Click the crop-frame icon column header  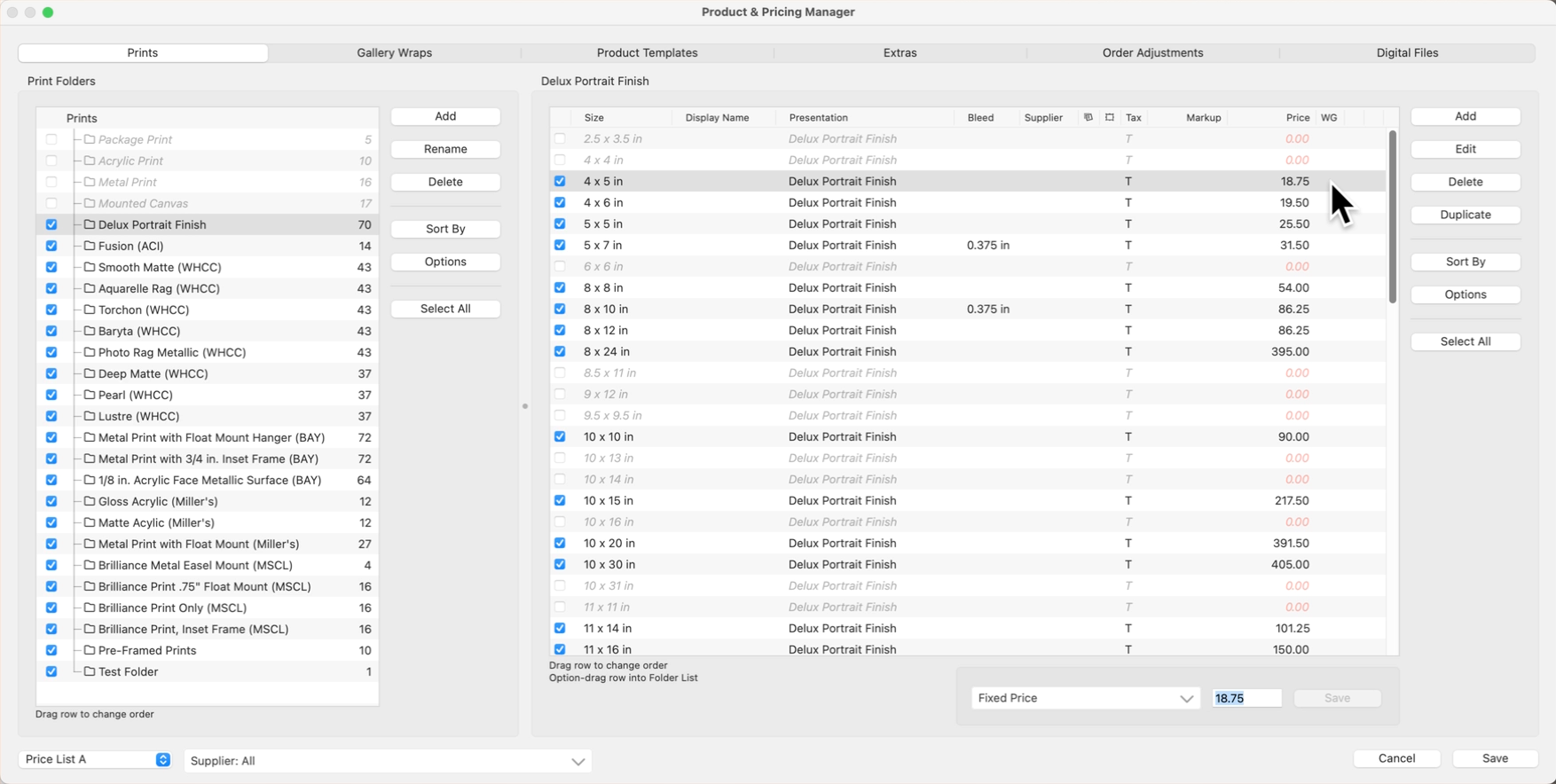pyautogui.click(x=1109, y=117)
